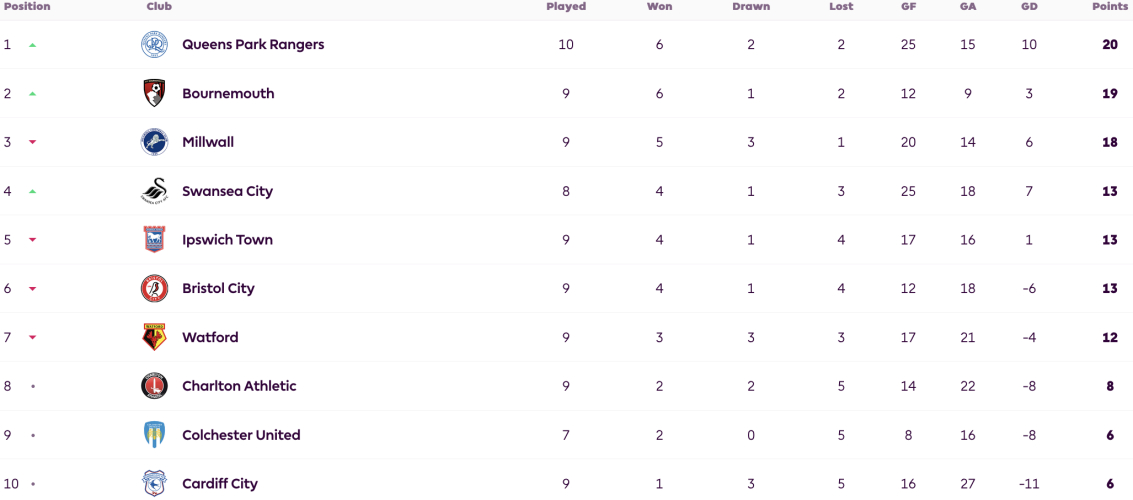This screenshot has height=500, width=1133.
Task: Sort table by Played column header
Action: (566, 7)
